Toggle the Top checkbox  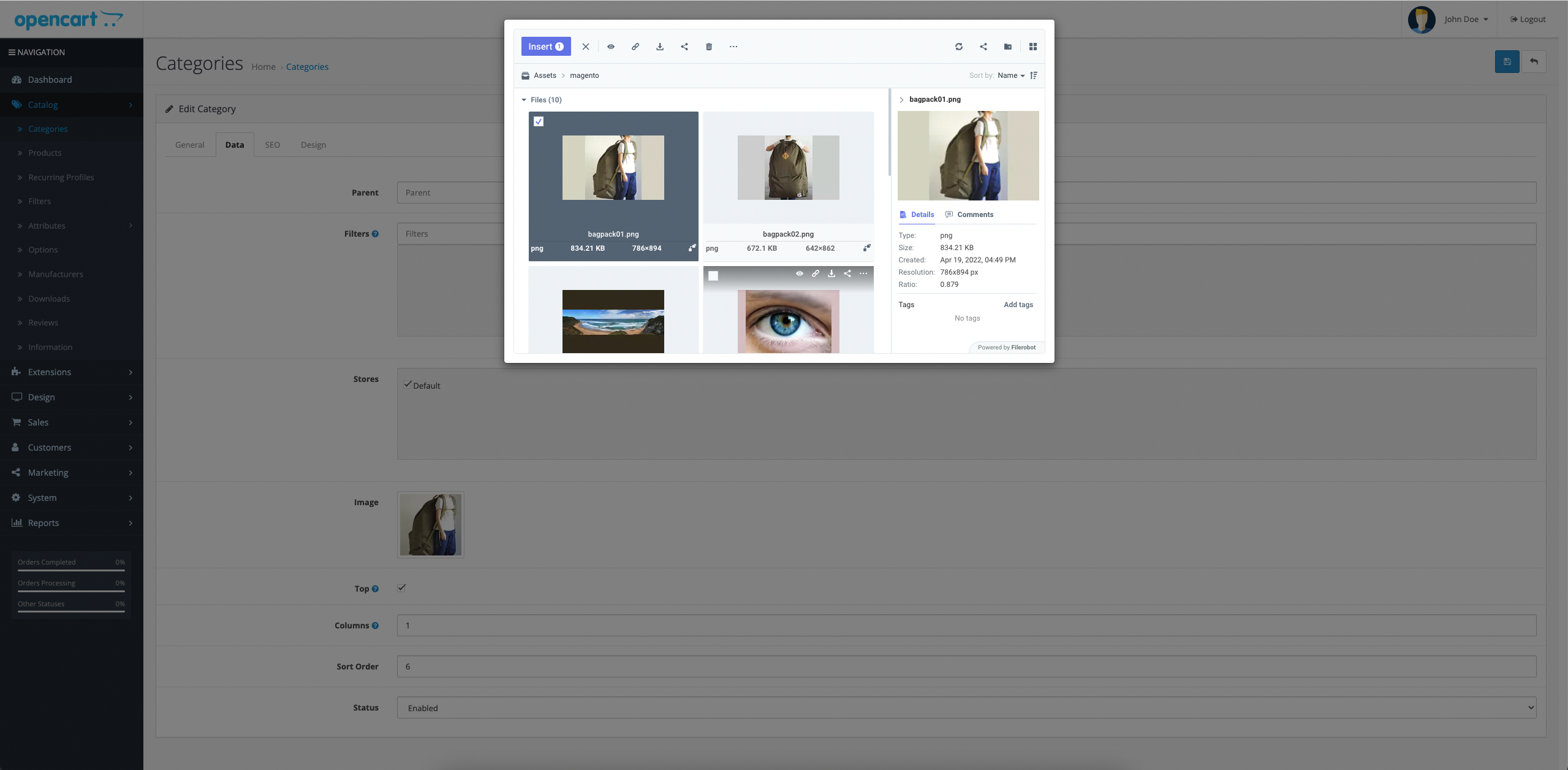point(401,588)
